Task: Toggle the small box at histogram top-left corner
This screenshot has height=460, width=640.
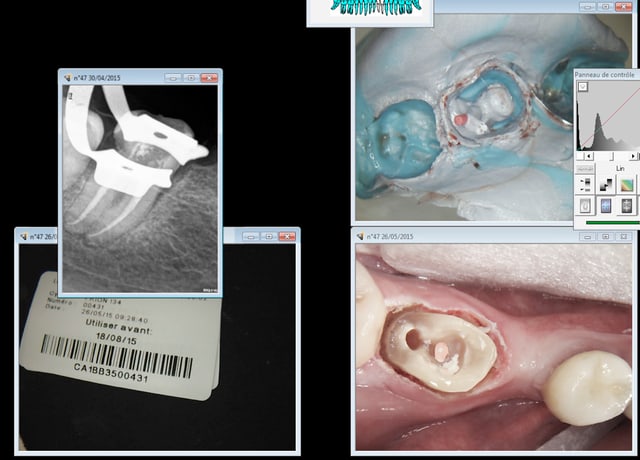Action: tap(582, 88)
